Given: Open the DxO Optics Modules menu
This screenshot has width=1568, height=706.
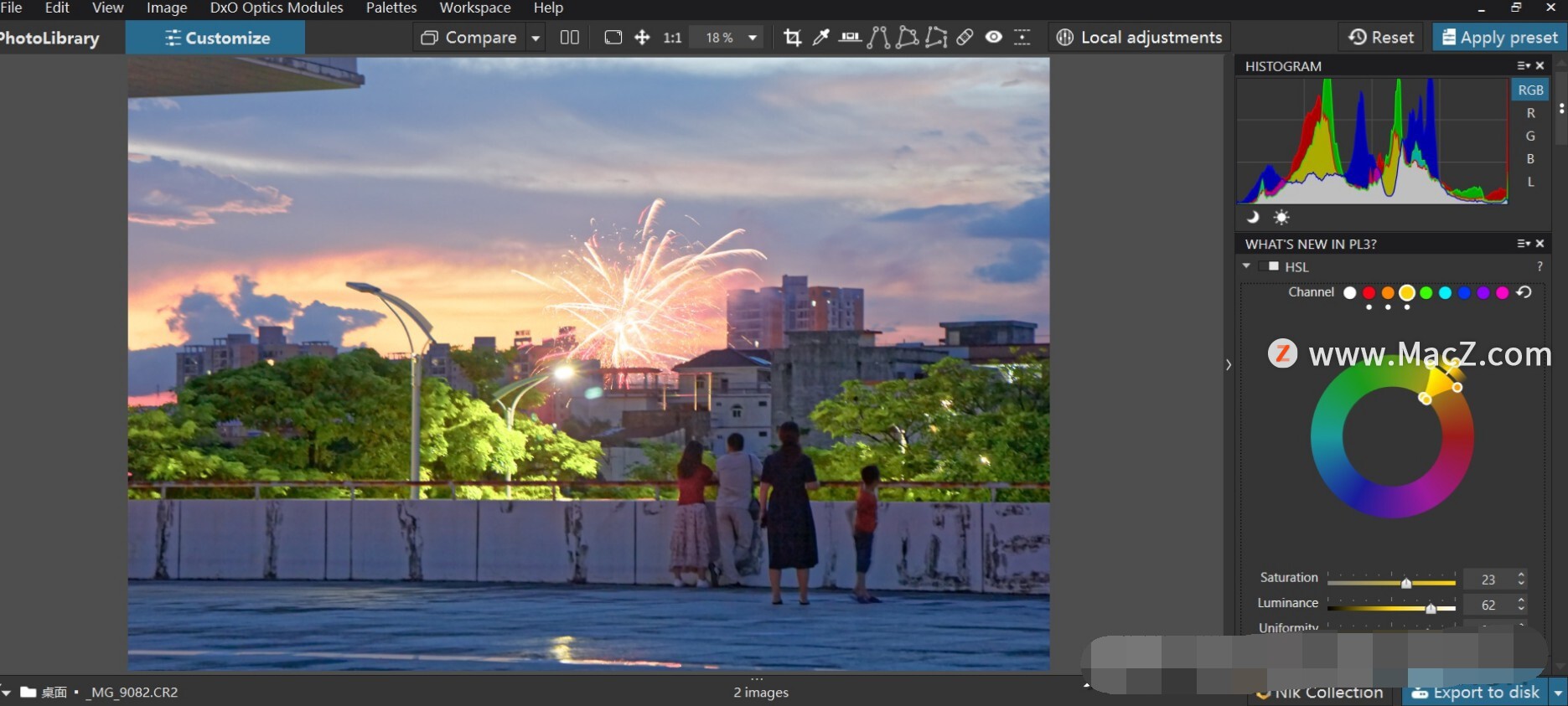Looking at the screenshot, I should (x=277, y=8).
